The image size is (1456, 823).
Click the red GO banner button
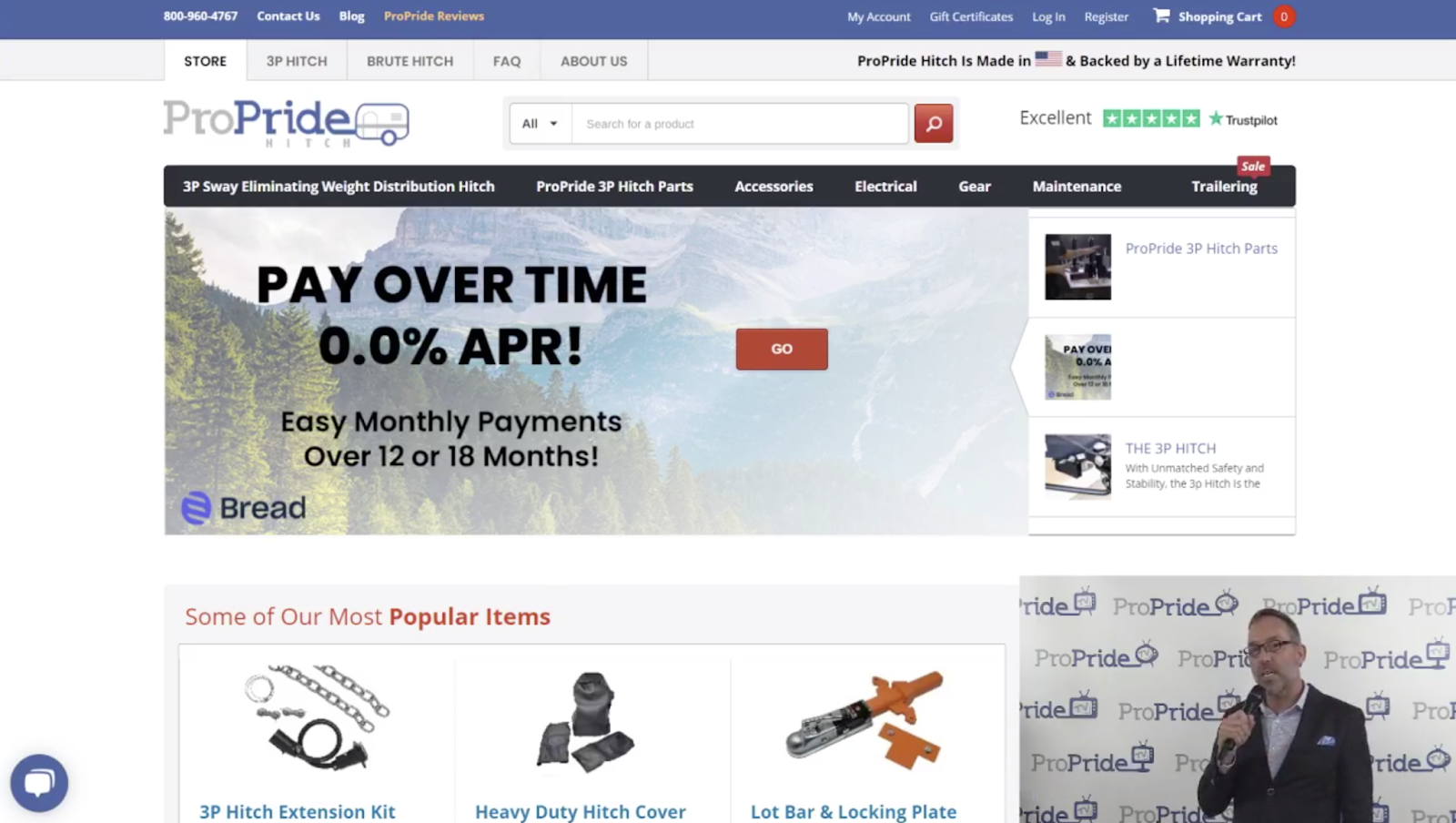(x=782, y=349)
